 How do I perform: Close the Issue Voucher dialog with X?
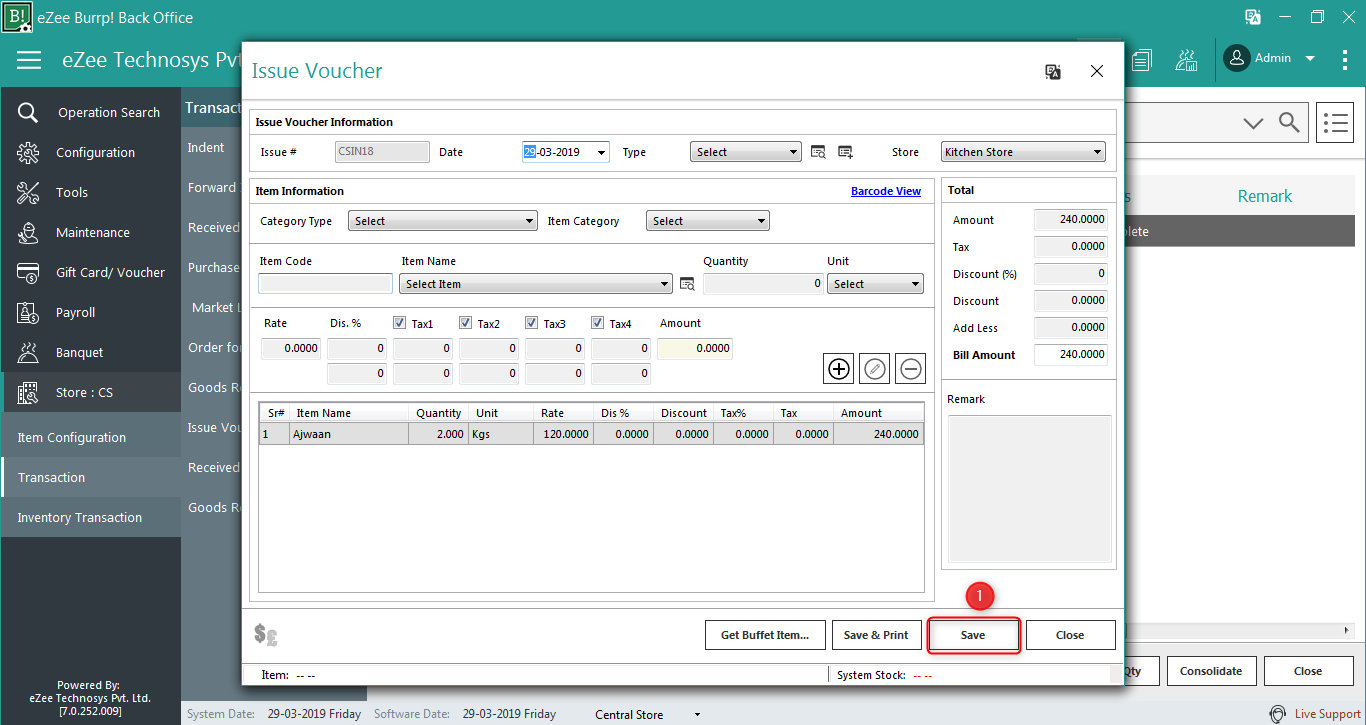(1097, 71)
